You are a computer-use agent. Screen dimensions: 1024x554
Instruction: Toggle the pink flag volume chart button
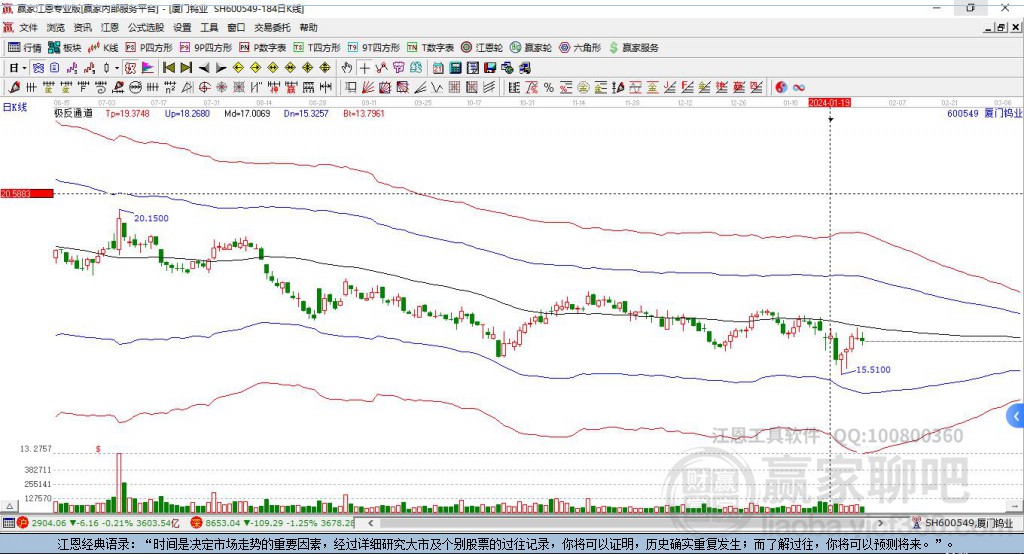coord(148,67)
